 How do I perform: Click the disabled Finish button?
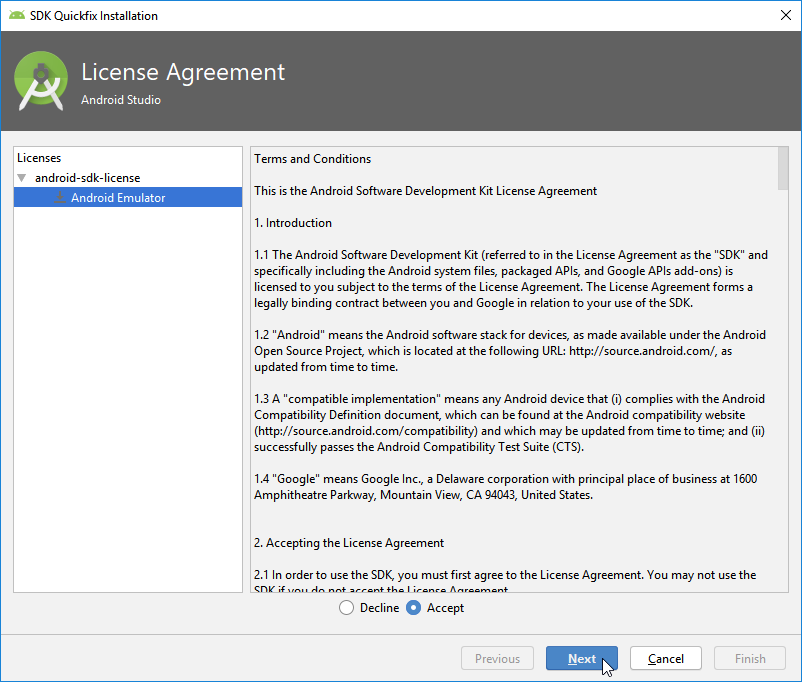[750, 659]
